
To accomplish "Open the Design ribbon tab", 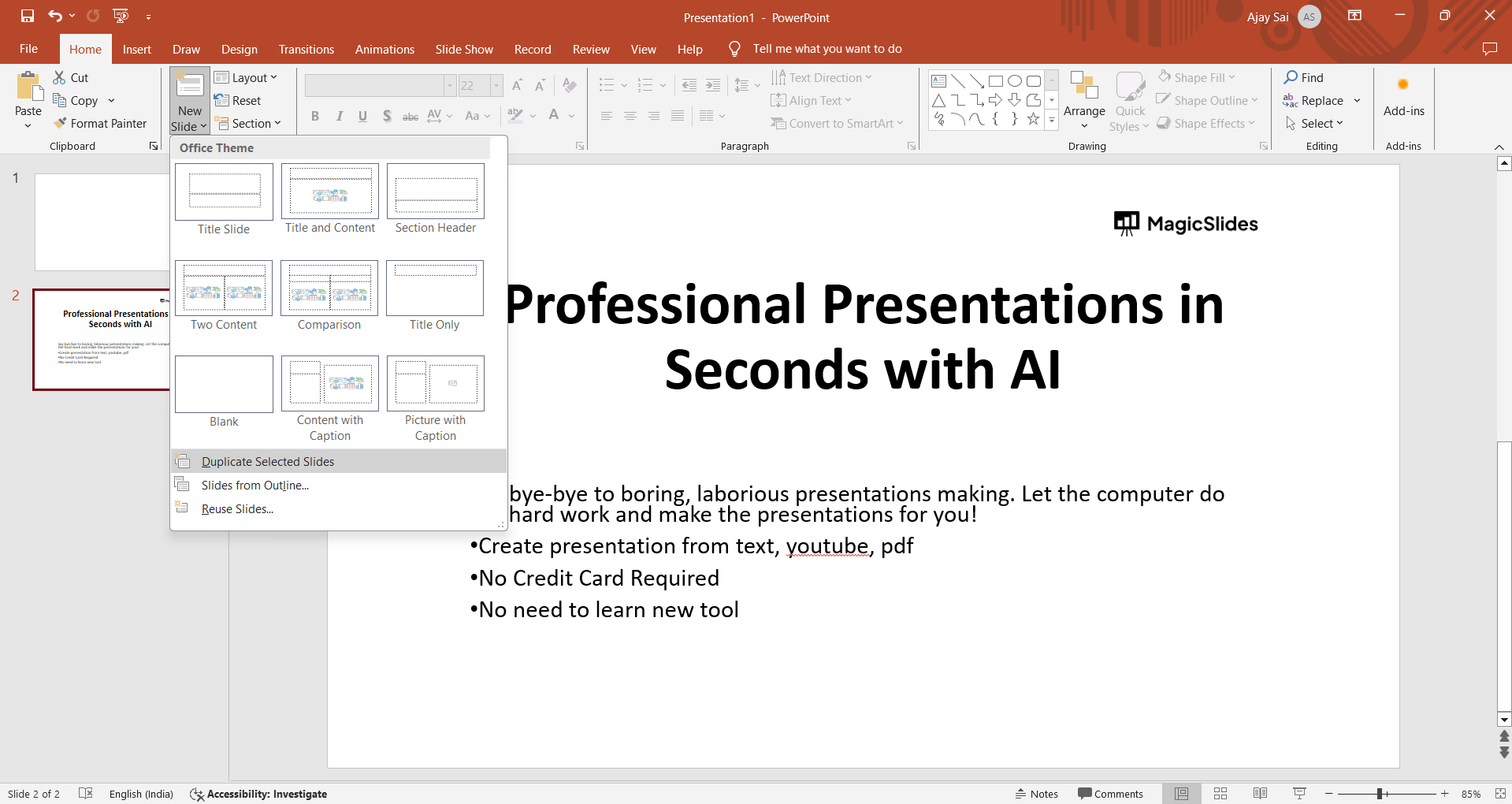I will pos(239,49).
